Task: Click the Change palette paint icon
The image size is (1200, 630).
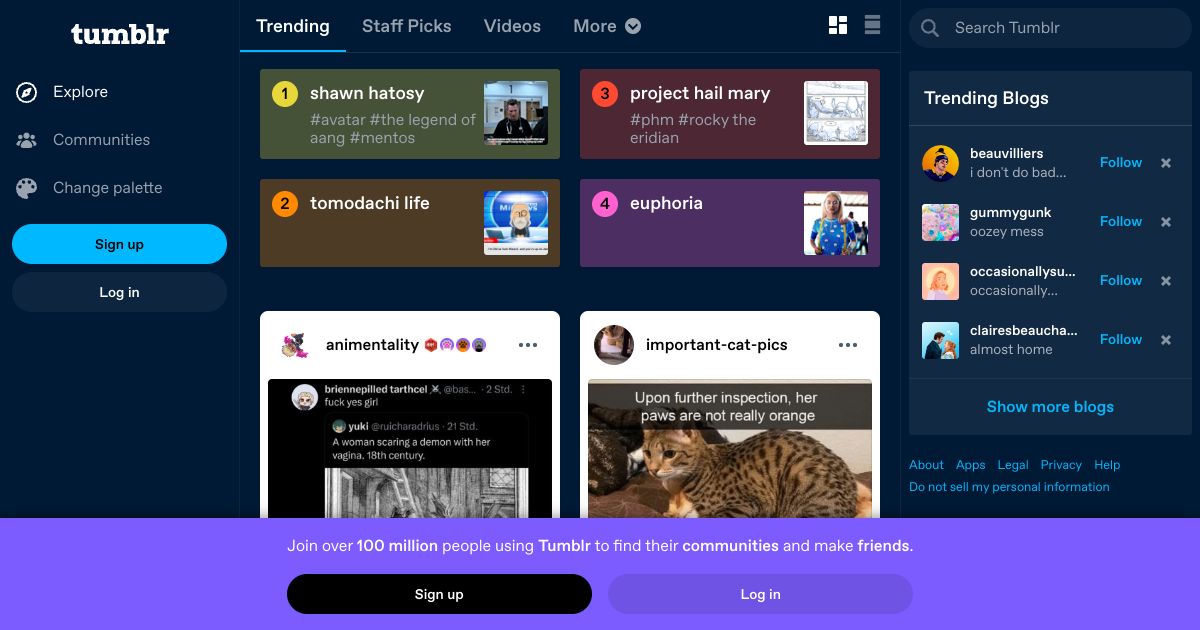Action: click(x=27, y=188)
